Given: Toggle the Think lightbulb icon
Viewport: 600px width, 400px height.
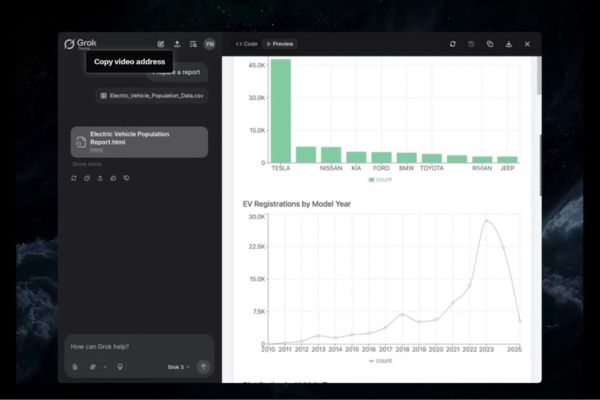Looking at the screenshot, I should [120, 367].
